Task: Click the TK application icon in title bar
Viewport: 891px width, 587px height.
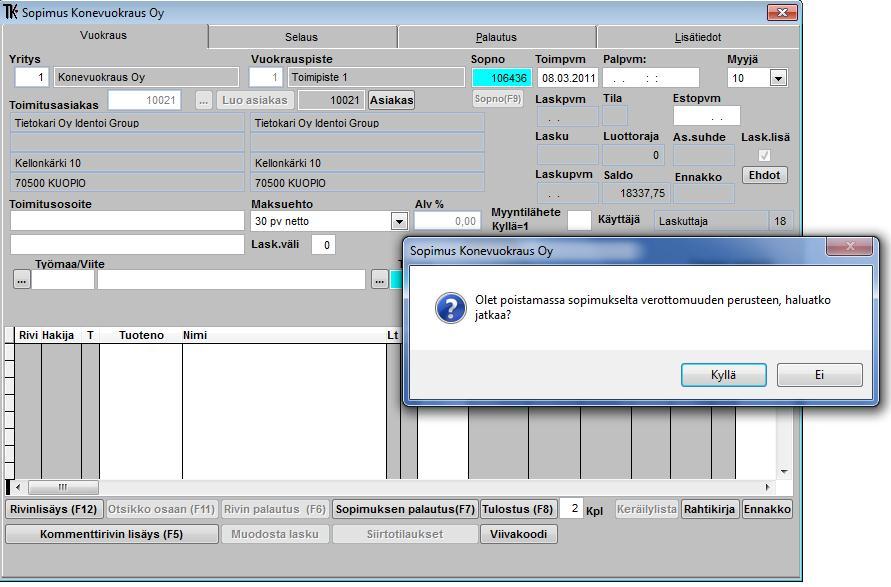Action: click(x=11, y=12)
